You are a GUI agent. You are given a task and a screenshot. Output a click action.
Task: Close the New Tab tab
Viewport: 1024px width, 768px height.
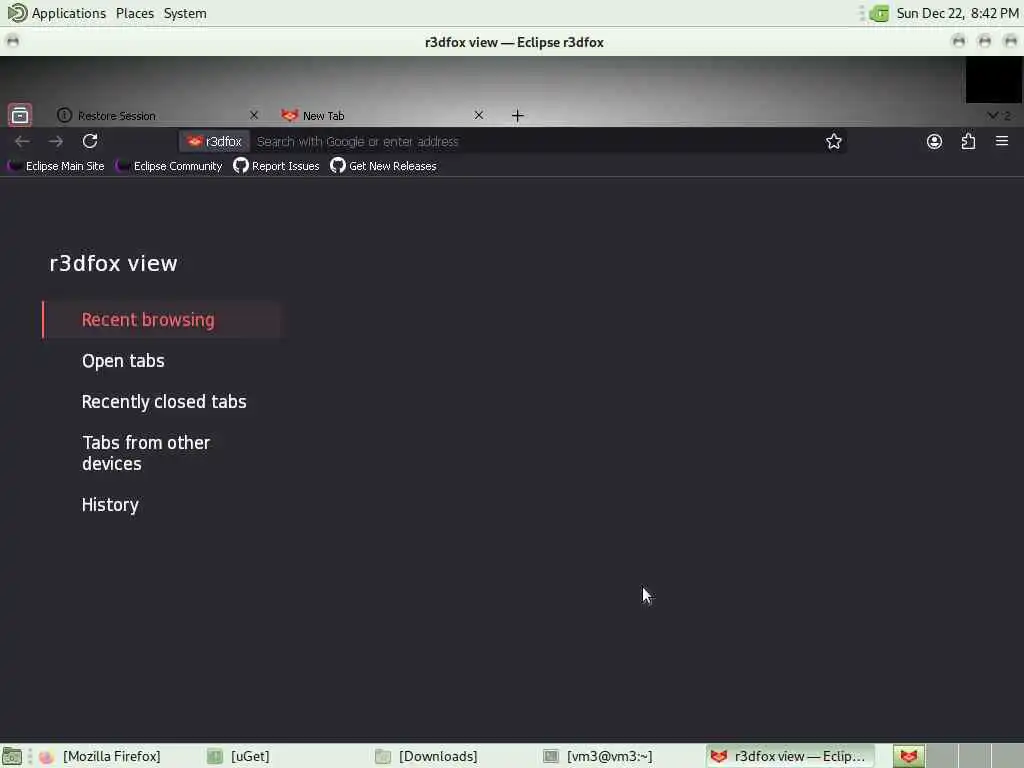479,115
